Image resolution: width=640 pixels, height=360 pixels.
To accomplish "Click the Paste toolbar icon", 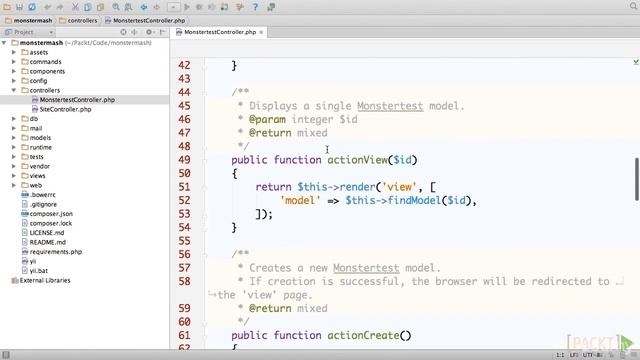I will pyautogui.click(x=100, y=7).
